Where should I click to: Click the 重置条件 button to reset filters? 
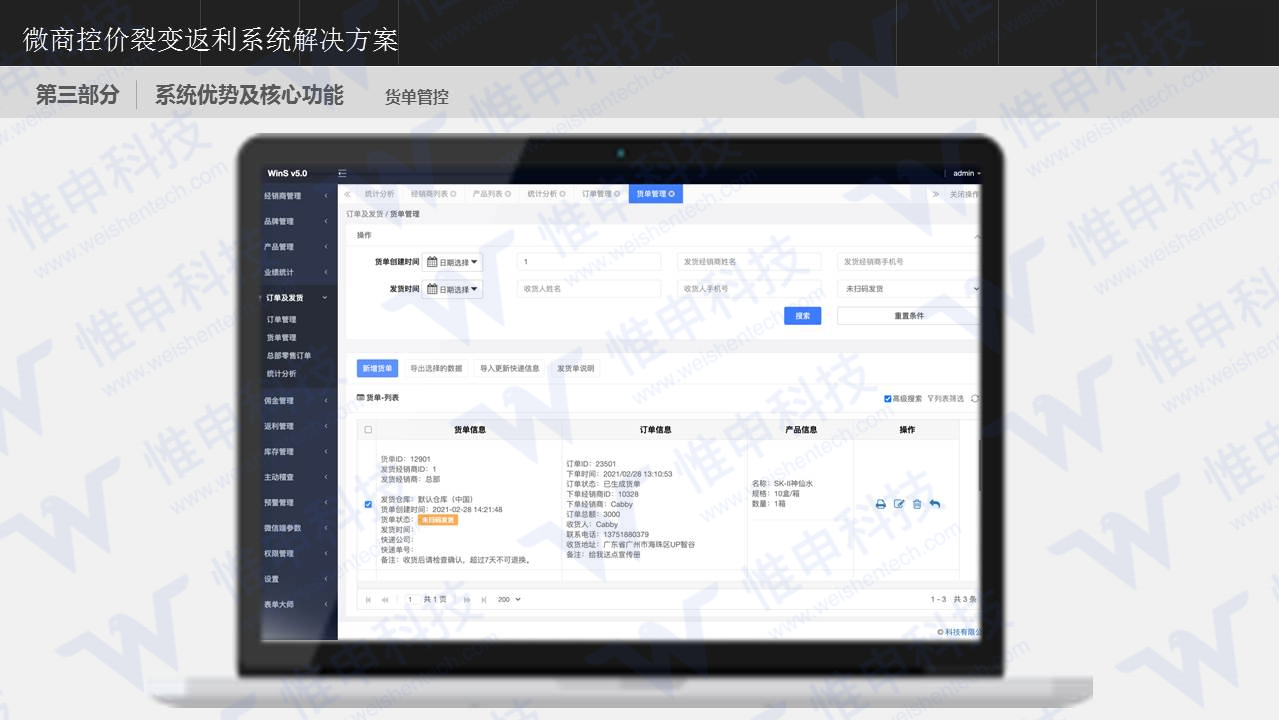point(910,315)
